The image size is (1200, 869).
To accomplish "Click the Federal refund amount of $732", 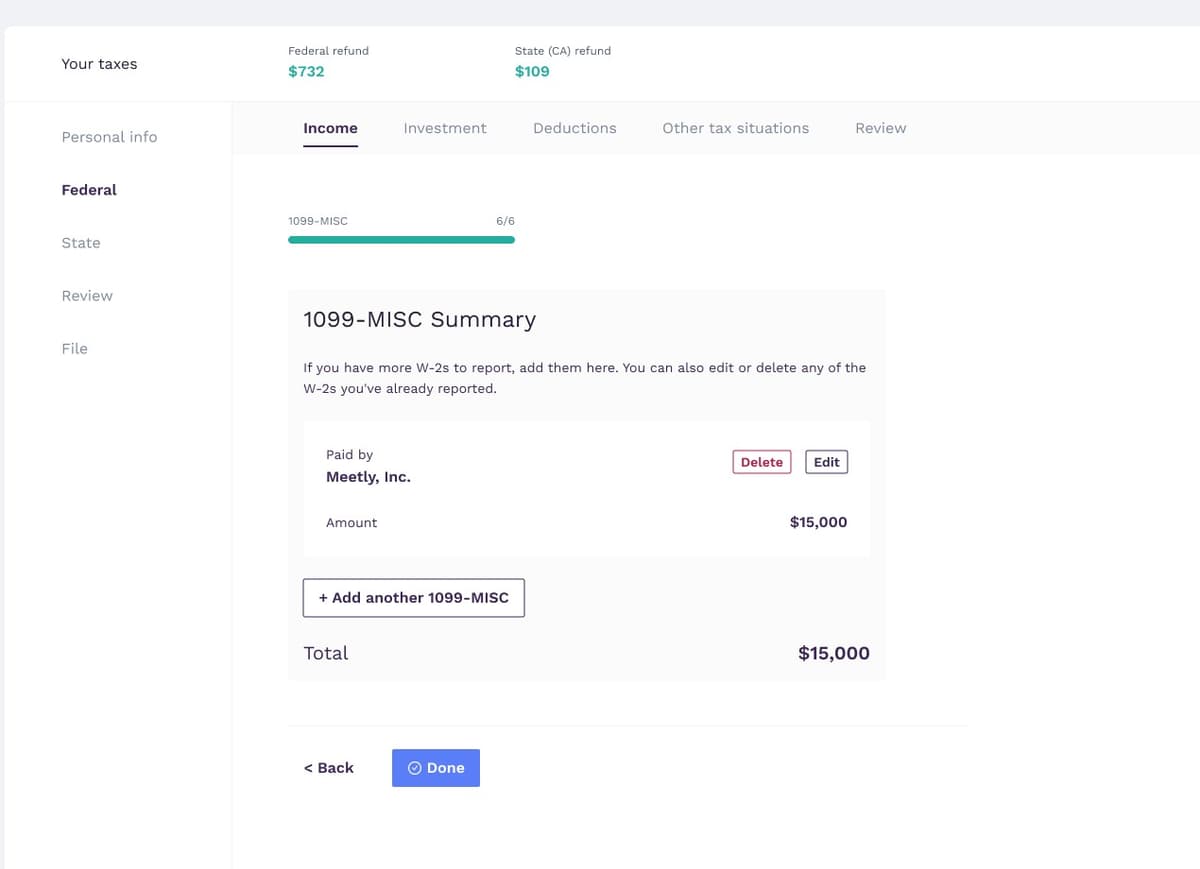I will pos(306,71).
